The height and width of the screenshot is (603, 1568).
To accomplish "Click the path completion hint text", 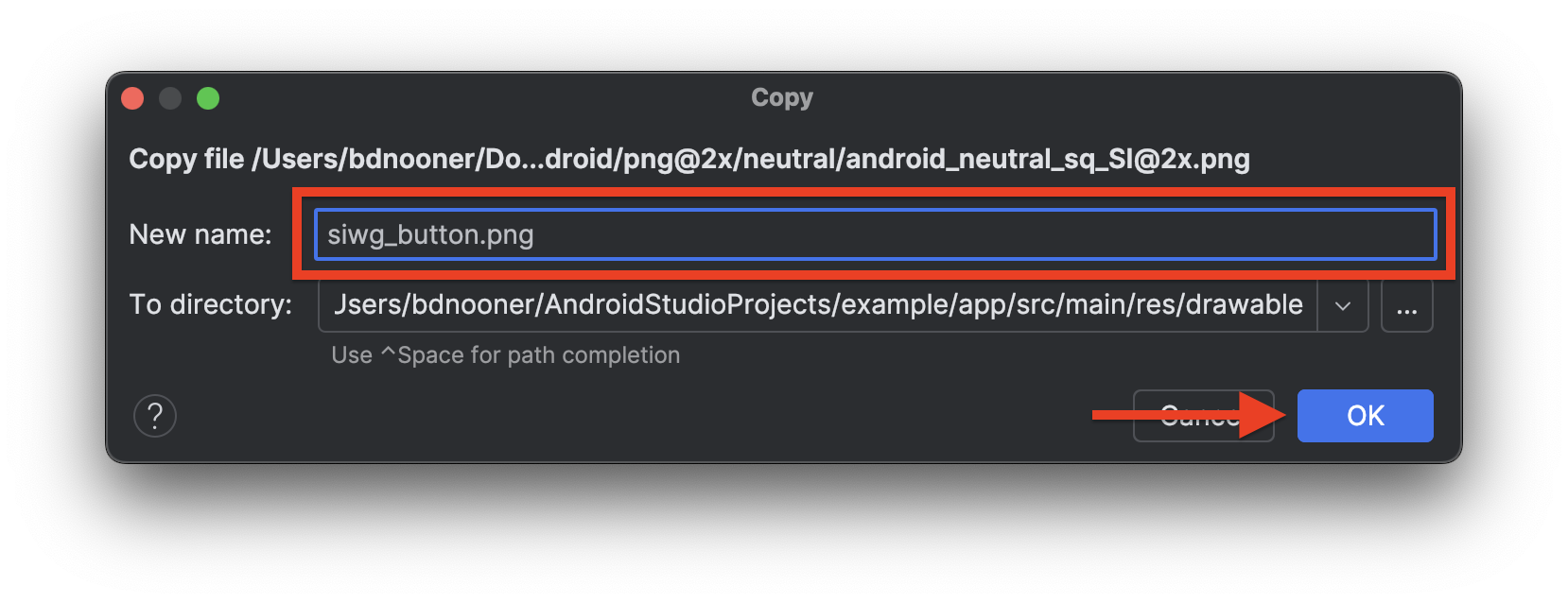I will pos(505,354).
